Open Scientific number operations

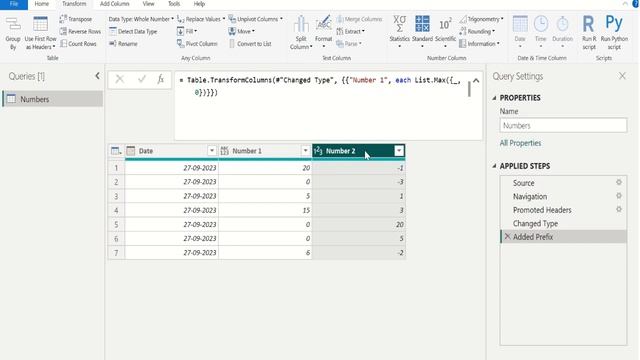[445, 32]
